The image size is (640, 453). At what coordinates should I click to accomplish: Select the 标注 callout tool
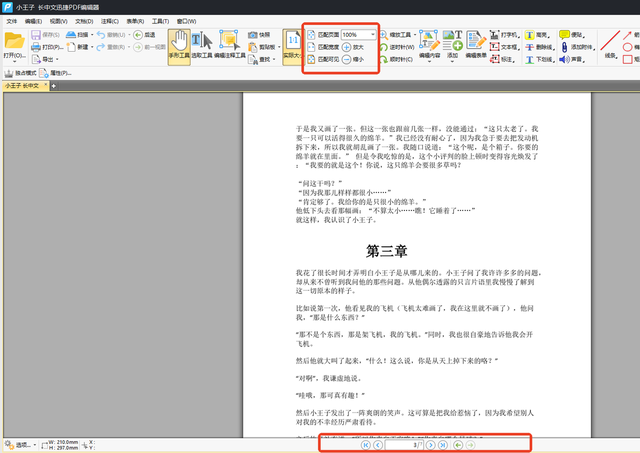pyautogui.click(x=502, y=60)
